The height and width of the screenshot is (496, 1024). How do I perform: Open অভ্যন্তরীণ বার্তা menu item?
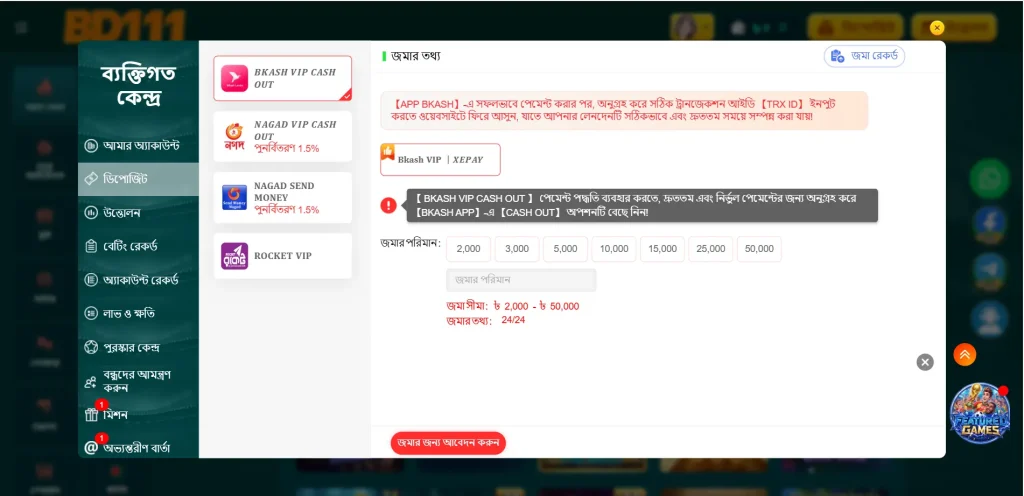pyautogui.click(x=138, y=448)
